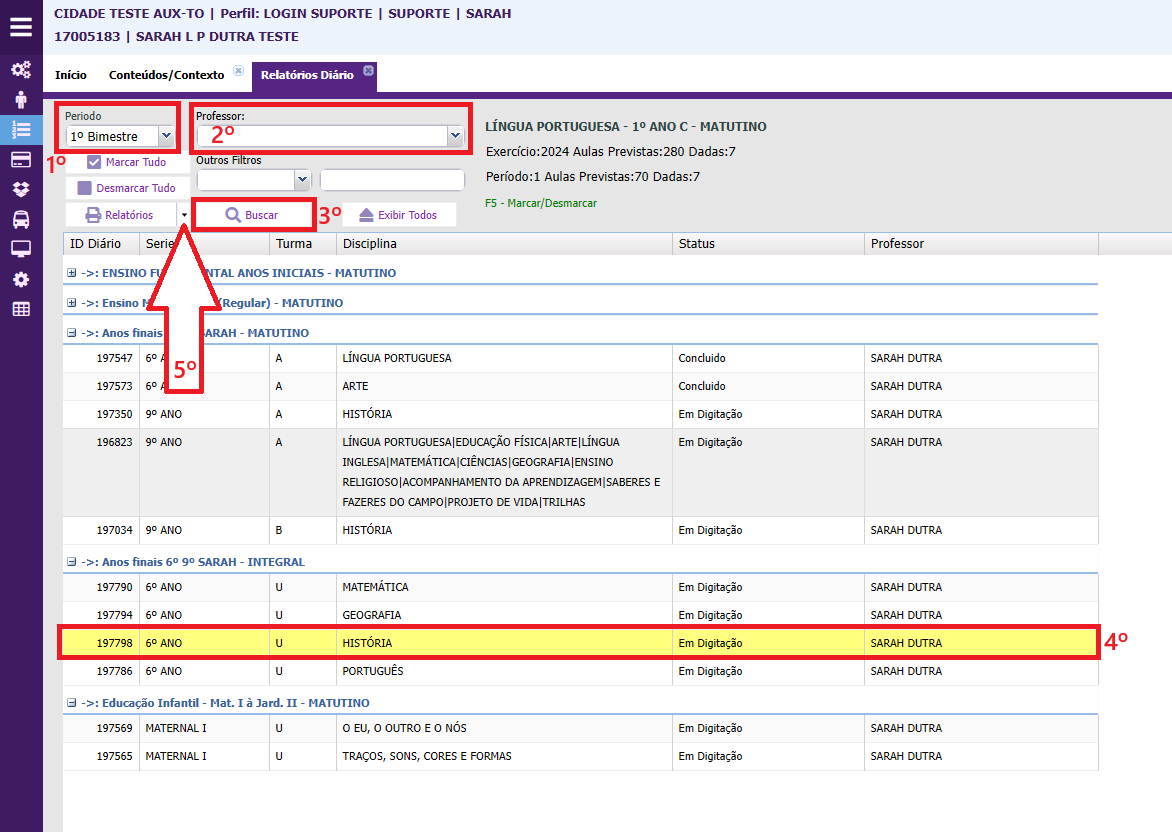
Task: Switch to the Conteúdos/Contexto tab
Action: (x=166, y=75)
